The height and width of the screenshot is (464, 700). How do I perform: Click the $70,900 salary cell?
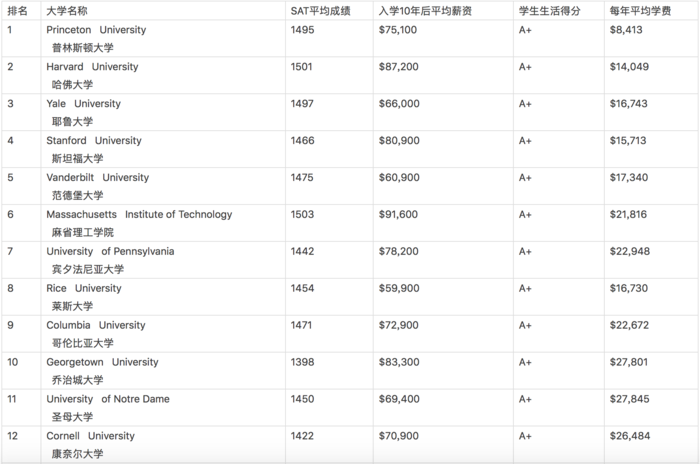[x=399, y=436]
